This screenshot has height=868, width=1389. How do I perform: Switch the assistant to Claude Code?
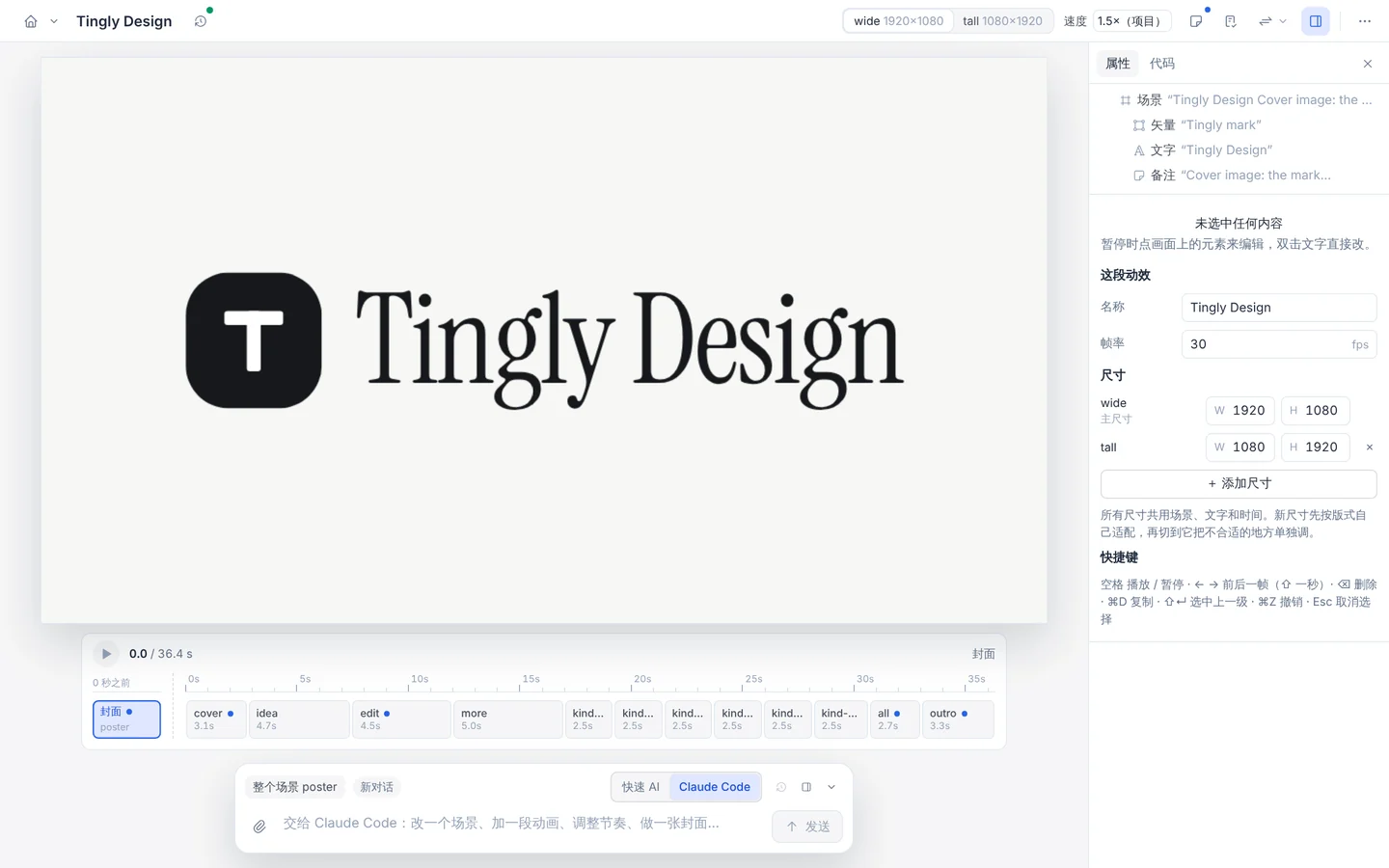click(715, 787)
